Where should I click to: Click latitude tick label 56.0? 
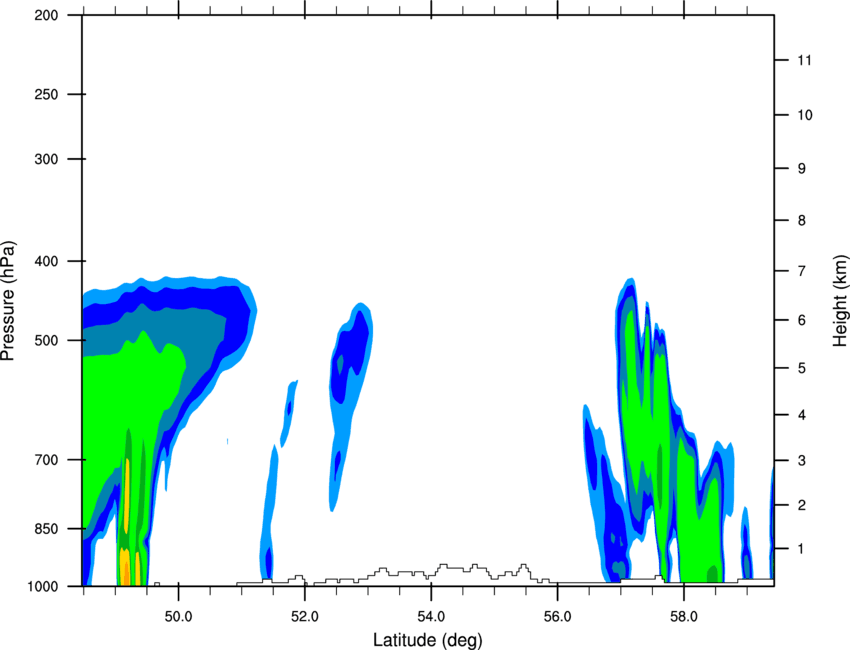point(557,617)
